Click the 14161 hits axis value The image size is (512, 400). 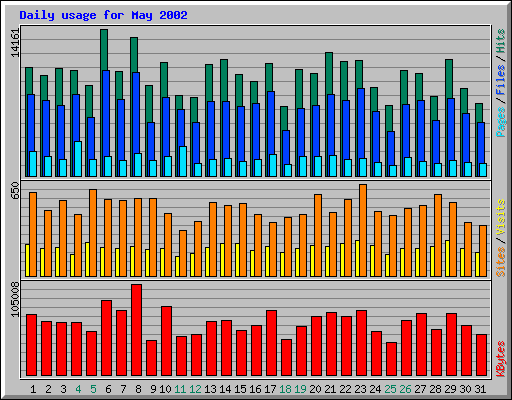(x=15, y=43)
